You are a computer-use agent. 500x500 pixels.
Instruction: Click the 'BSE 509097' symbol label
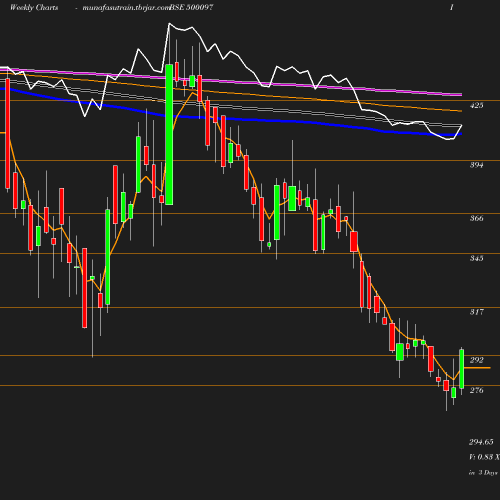tap(192, 7)
